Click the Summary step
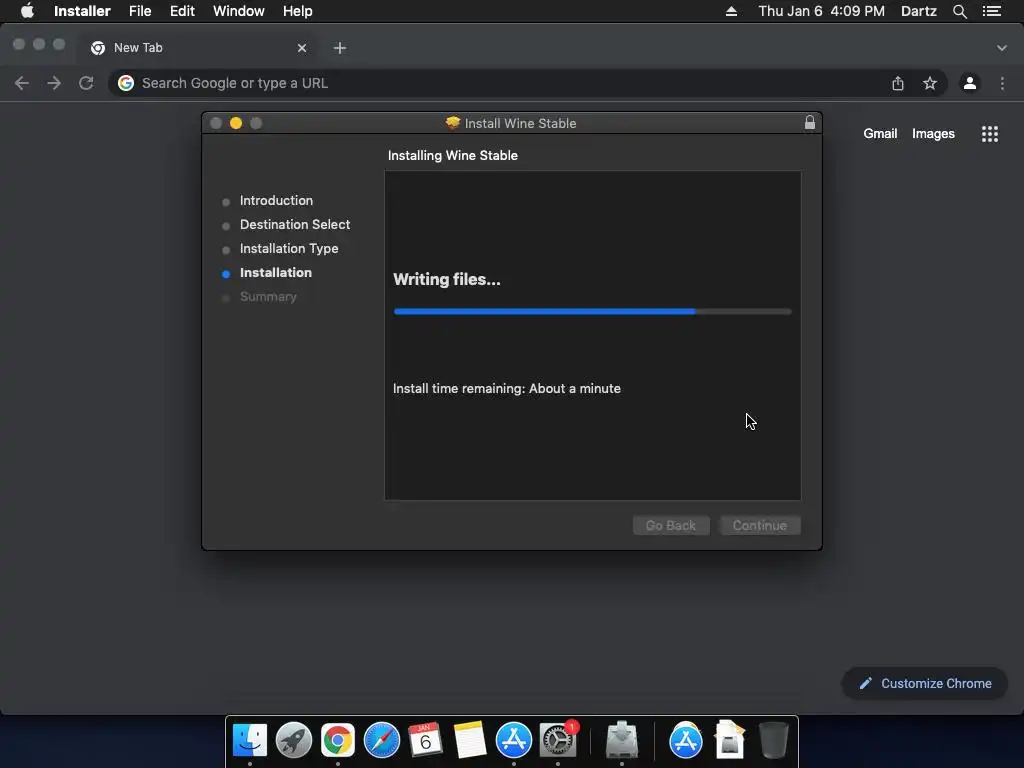 point(268,296)
